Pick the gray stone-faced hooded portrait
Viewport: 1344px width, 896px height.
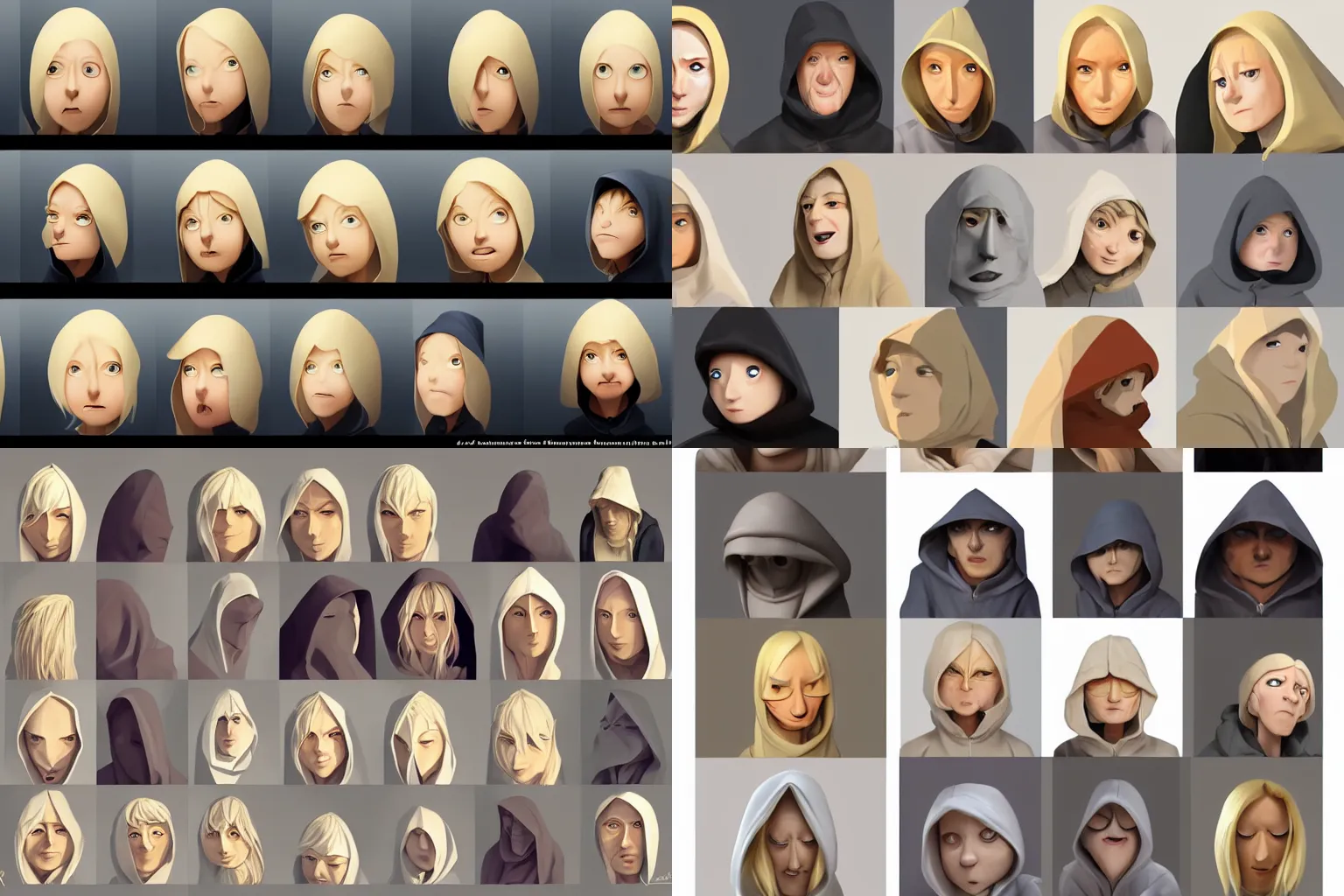[x=980, y=234]
